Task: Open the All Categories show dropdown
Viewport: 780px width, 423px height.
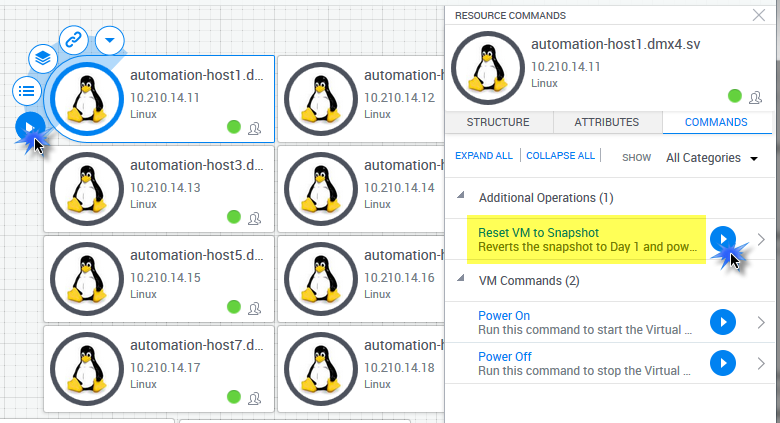Action: tap(711, 158)
